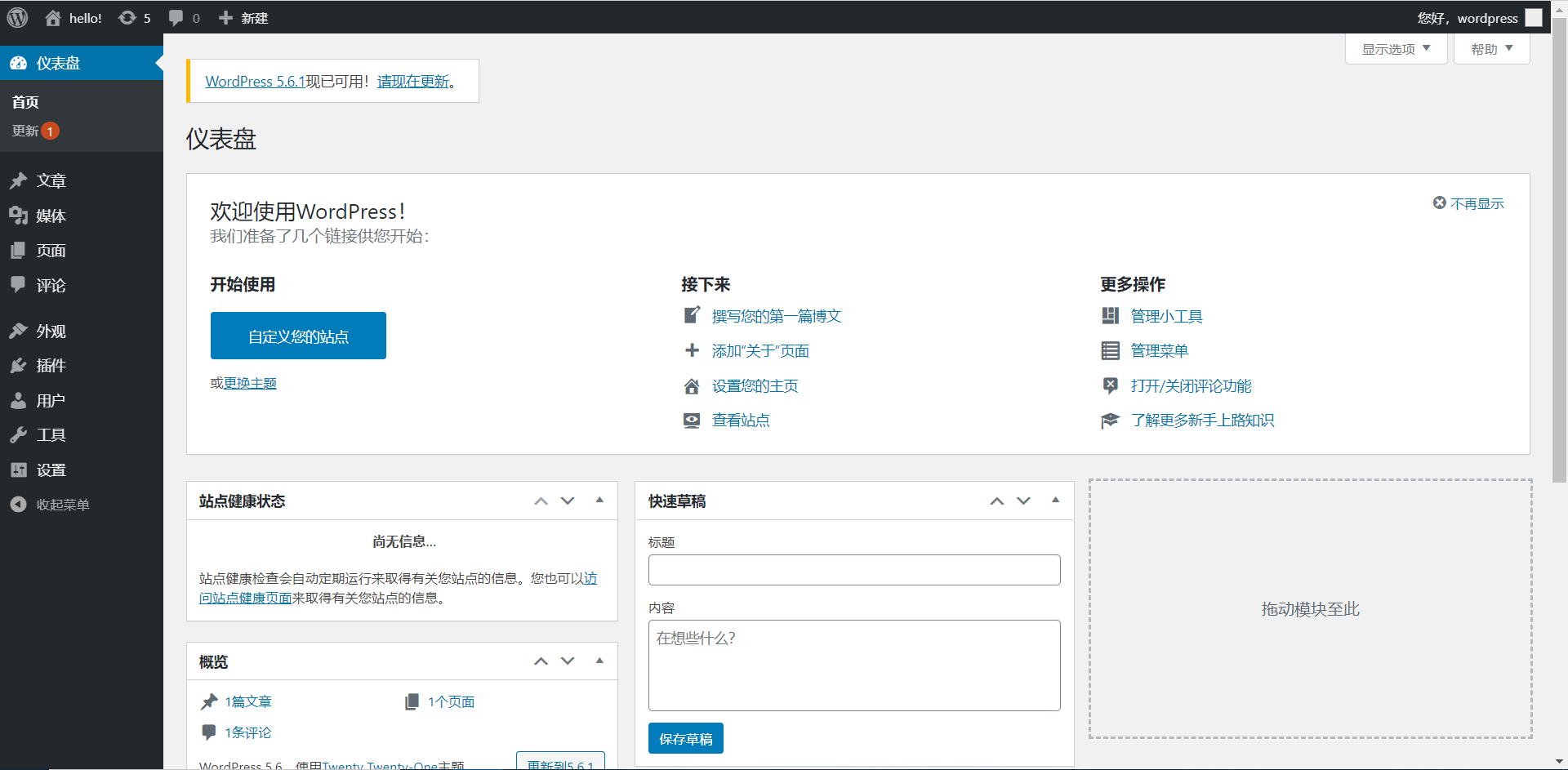This screenshot has width=1568, height=770.
Task: Click the 设置 settings icon in the sidebar
Action: (x=19, y=470)
